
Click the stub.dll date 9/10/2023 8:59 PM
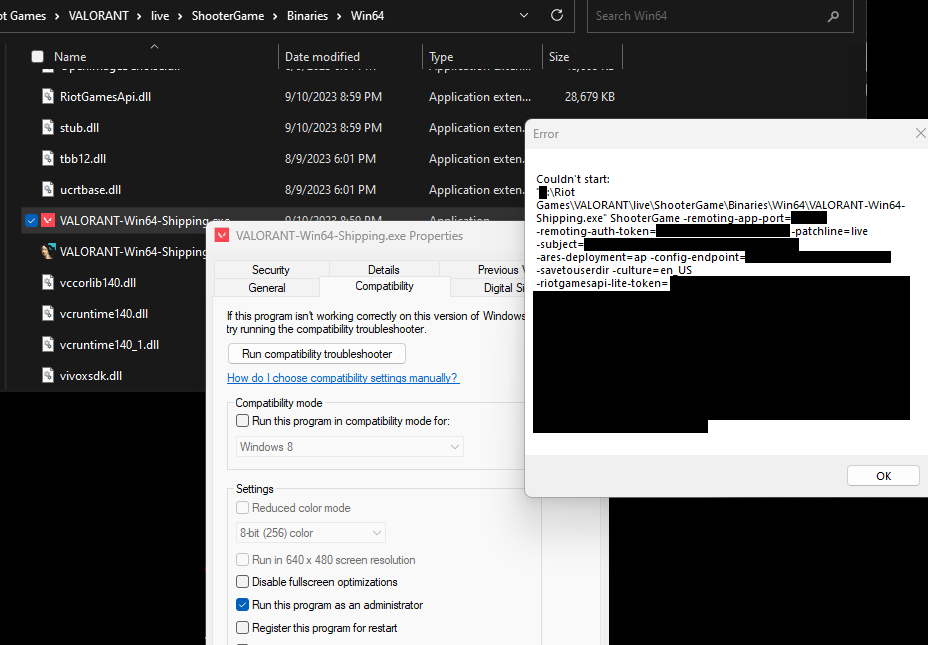[x=333, y=128]
